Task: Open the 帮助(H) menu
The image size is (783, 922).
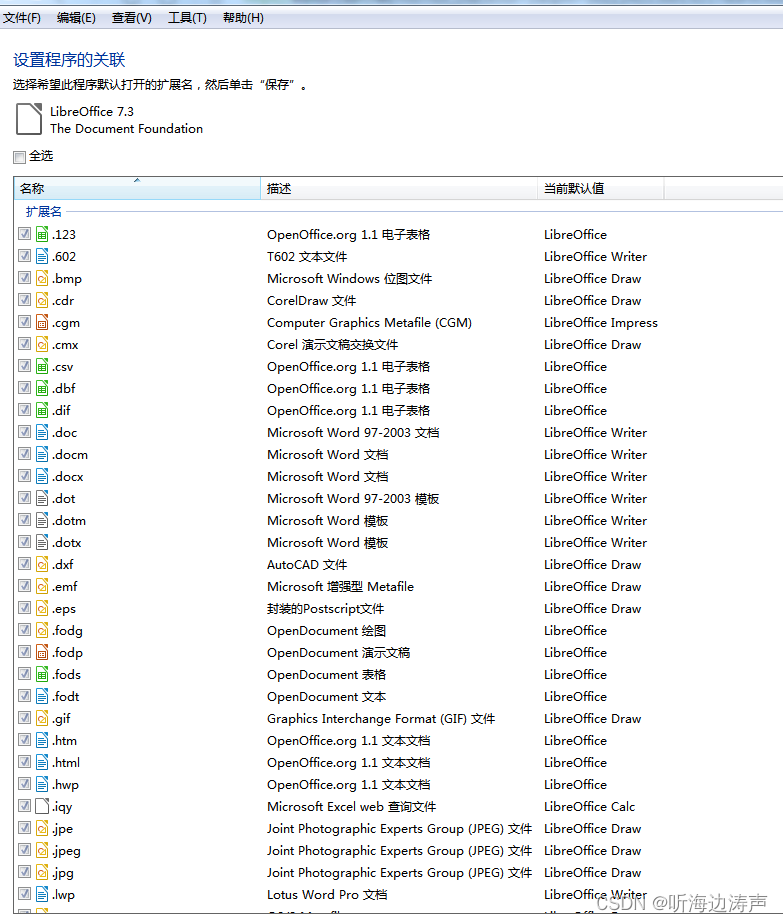Action: tap(243, 18)
